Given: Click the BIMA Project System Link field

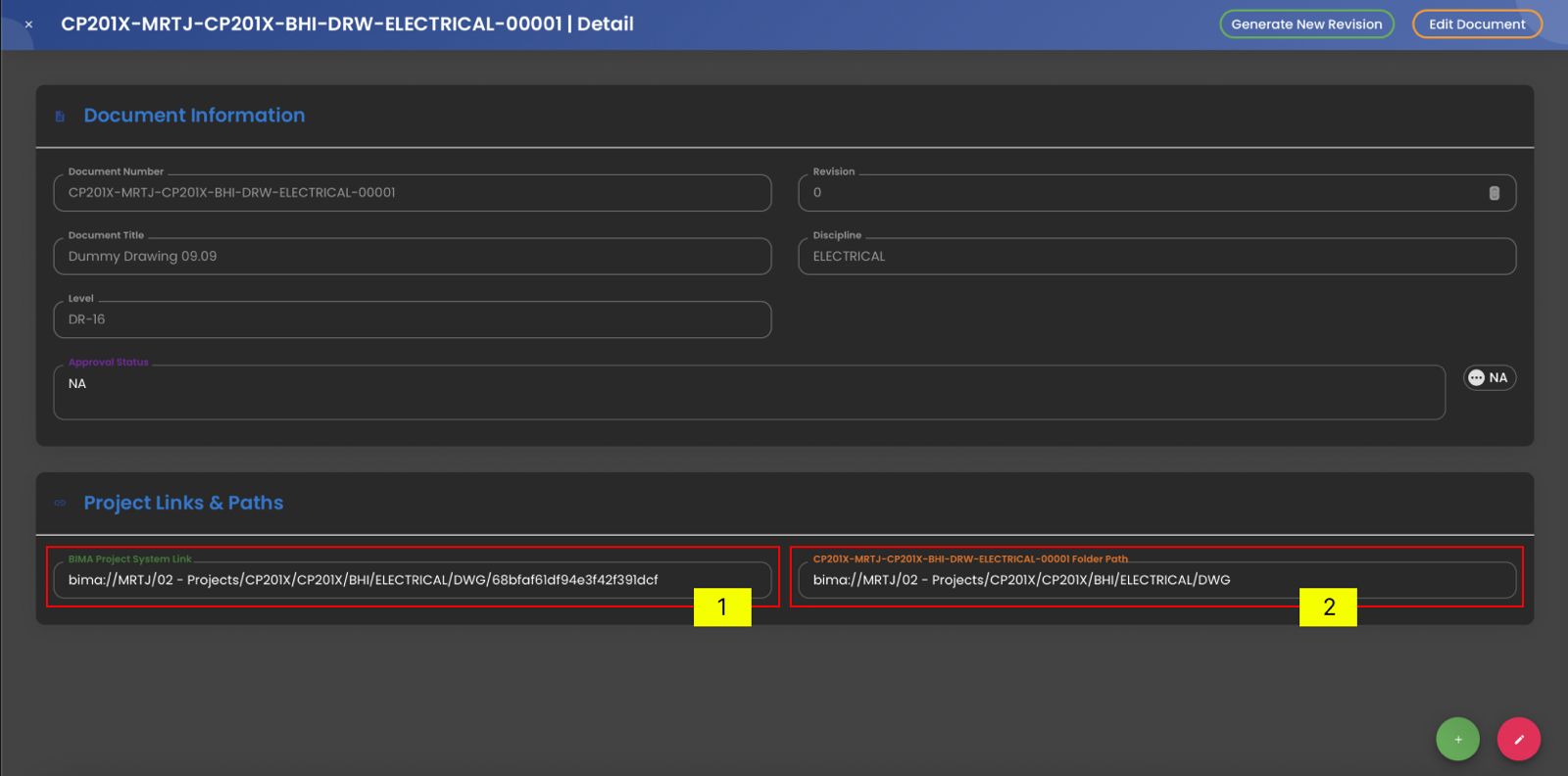Looking at the screenshot, I should [x=413, y=580].
